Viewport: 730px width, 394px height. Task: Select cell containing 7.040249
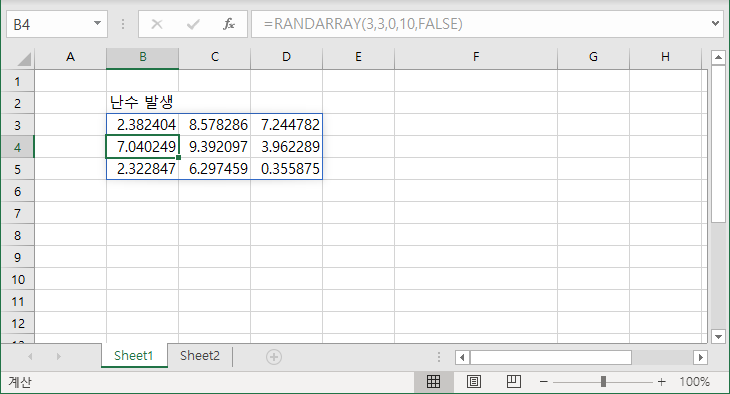(142, 147)
